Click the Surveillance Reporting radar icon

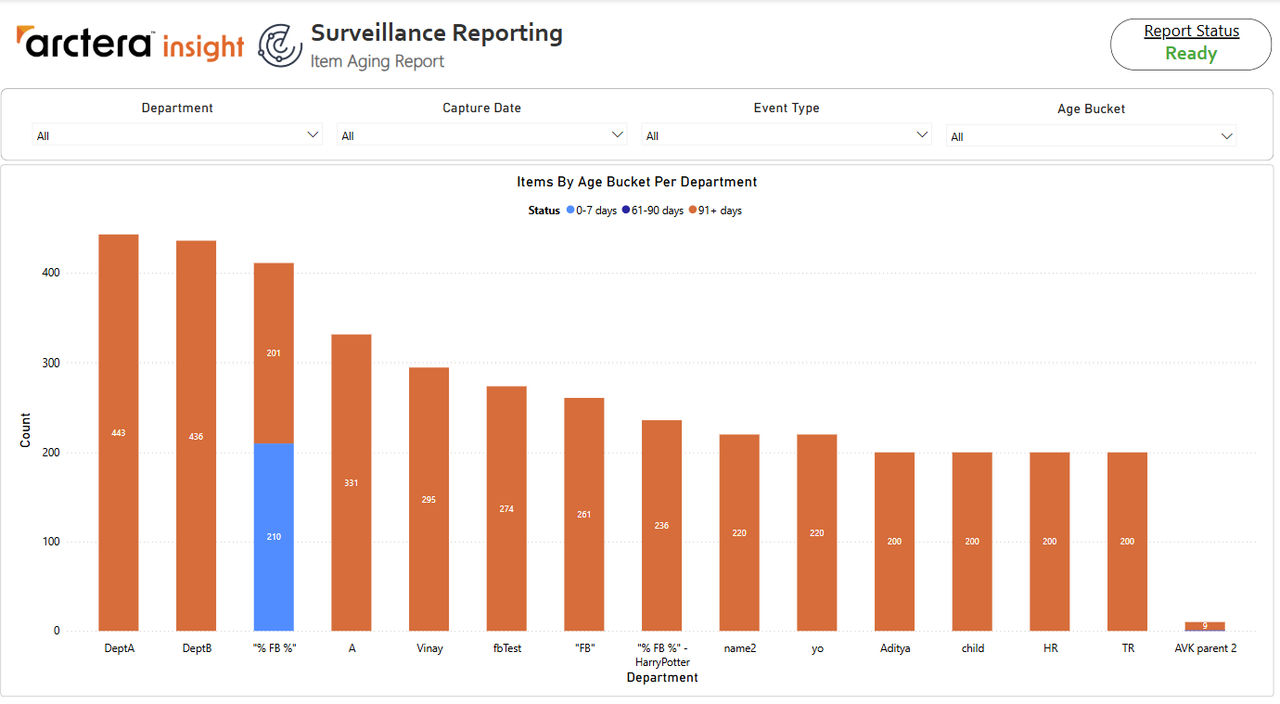point(280,45)
